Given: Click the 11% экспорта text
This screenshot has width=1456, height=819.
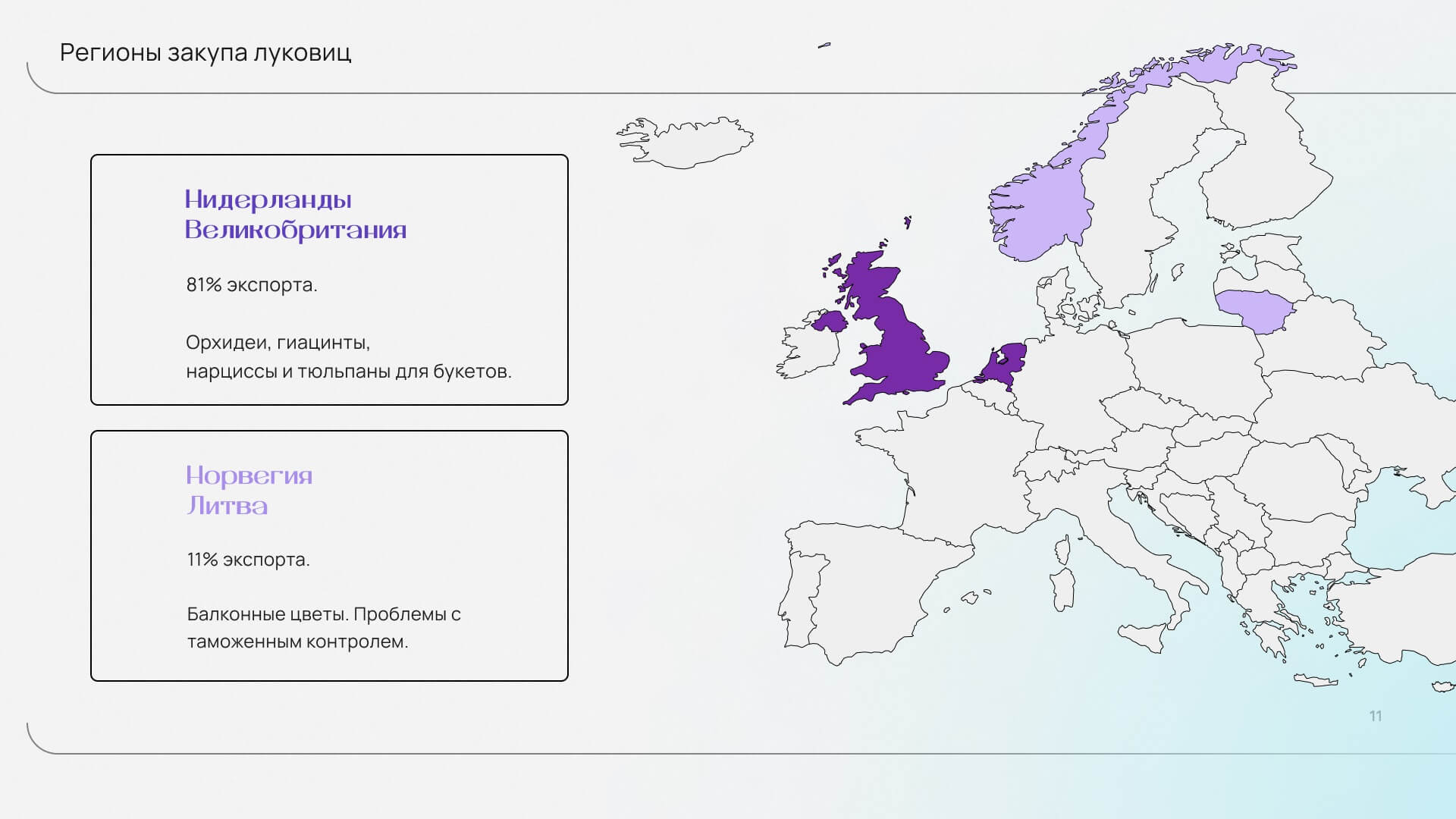Looking at the screenshot, I should coord(249,560).
